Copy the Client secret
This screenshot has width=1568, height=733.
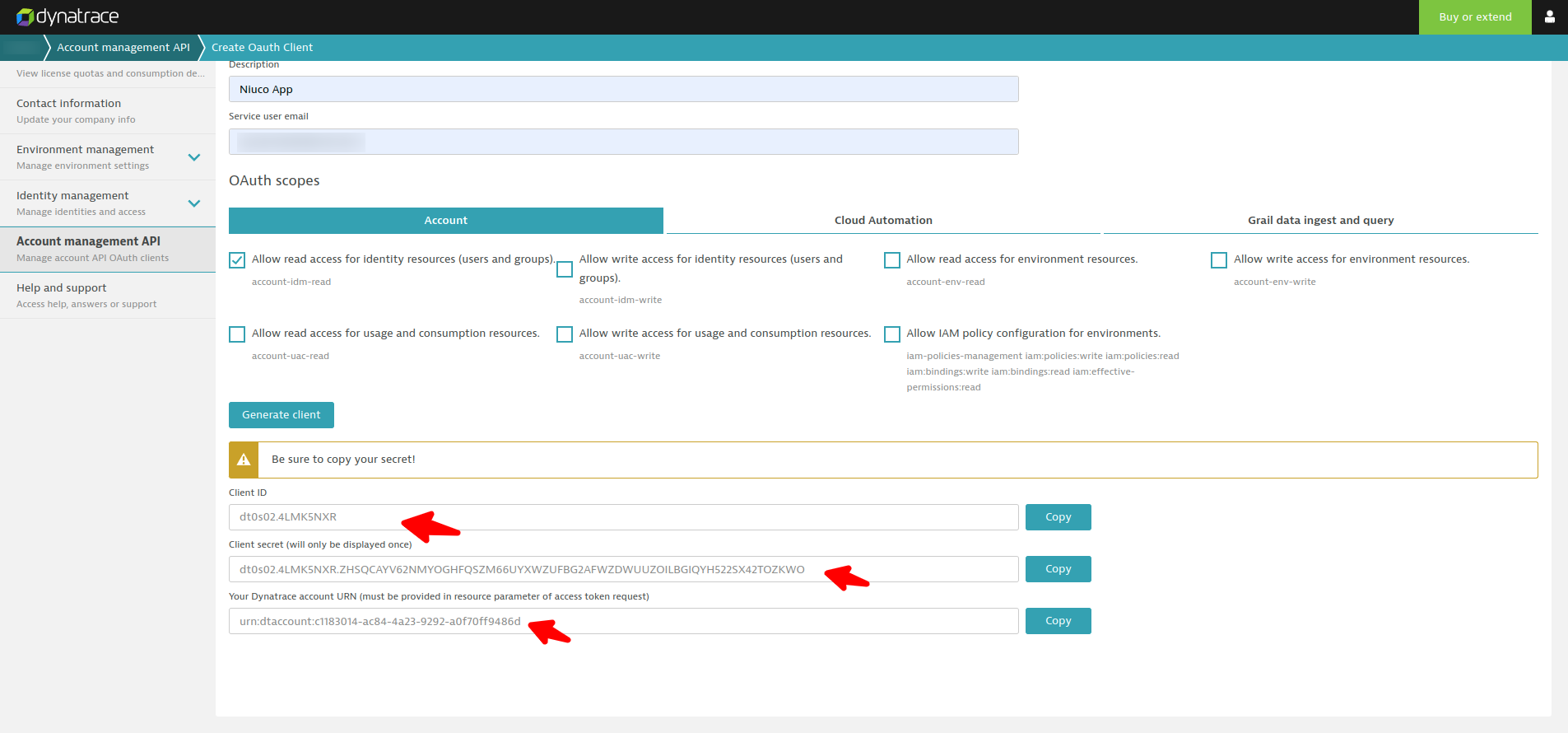pos(1059,569)
